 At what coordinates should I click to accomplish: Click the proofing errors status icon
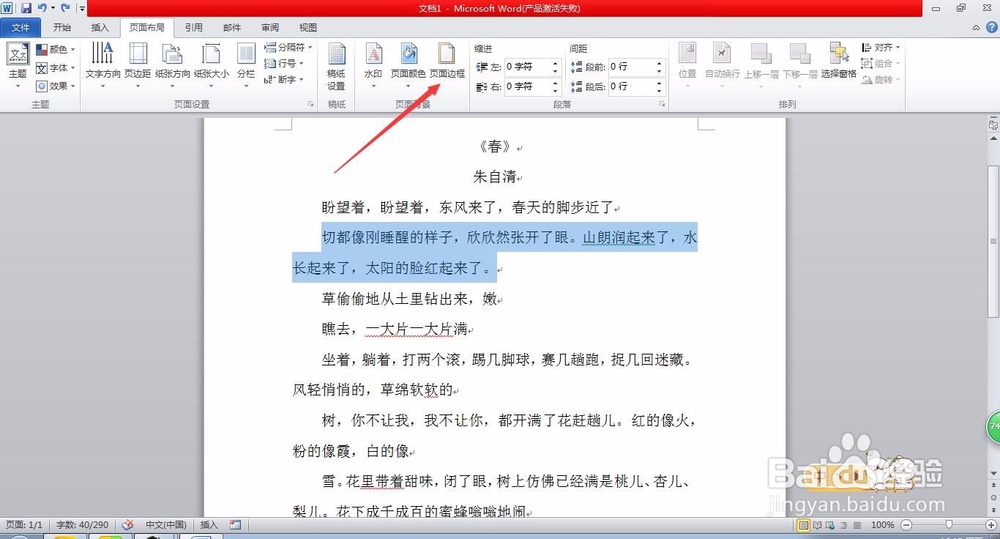(x=128, y=524)
